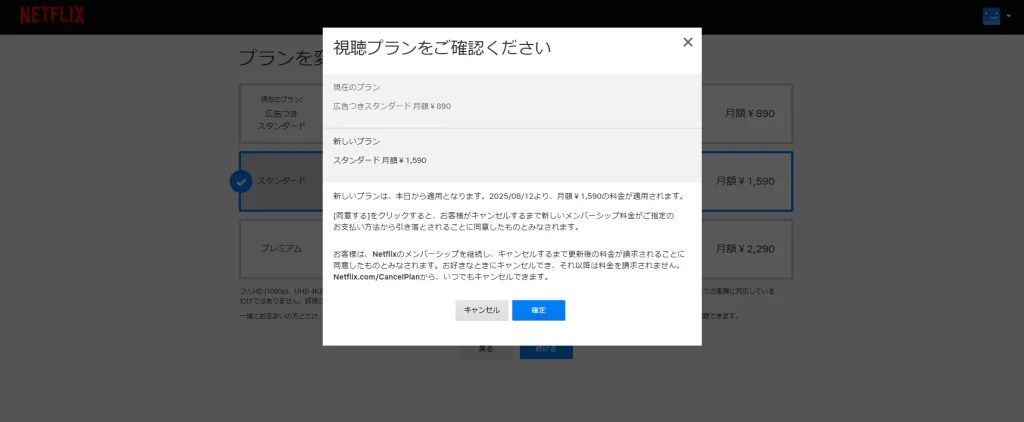
Task: Select the 広告つきスタンダード current plan card
Action: pyautogui.click(x=280, y=113)
